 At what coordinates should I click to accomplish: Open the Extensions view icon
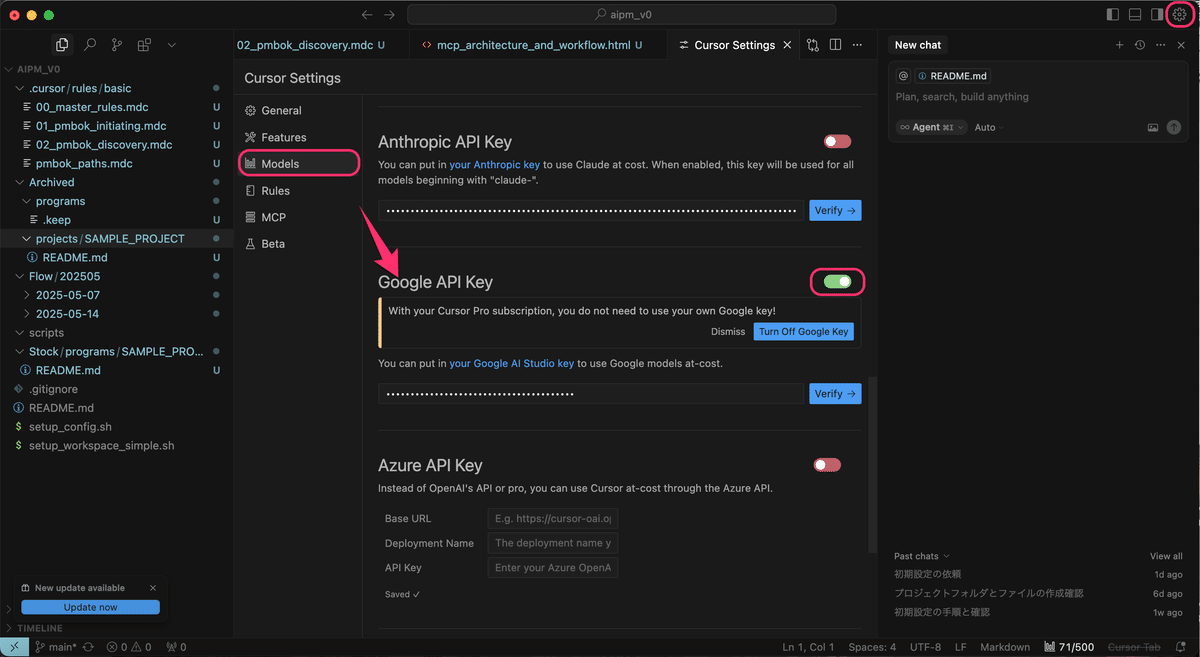pos(144,45)
